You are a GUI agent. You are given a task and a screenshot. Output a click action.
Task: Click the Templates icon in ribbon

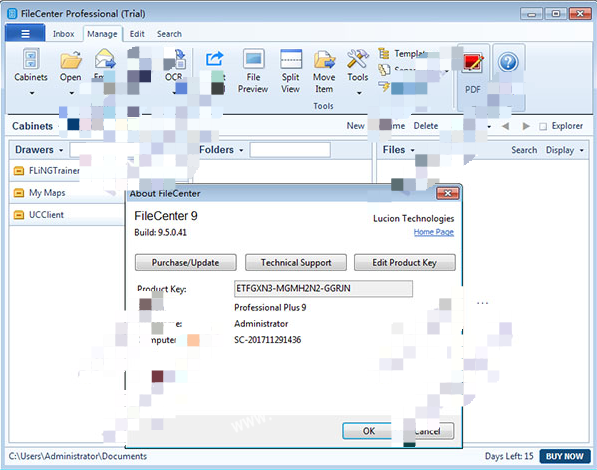coord(383,53)
